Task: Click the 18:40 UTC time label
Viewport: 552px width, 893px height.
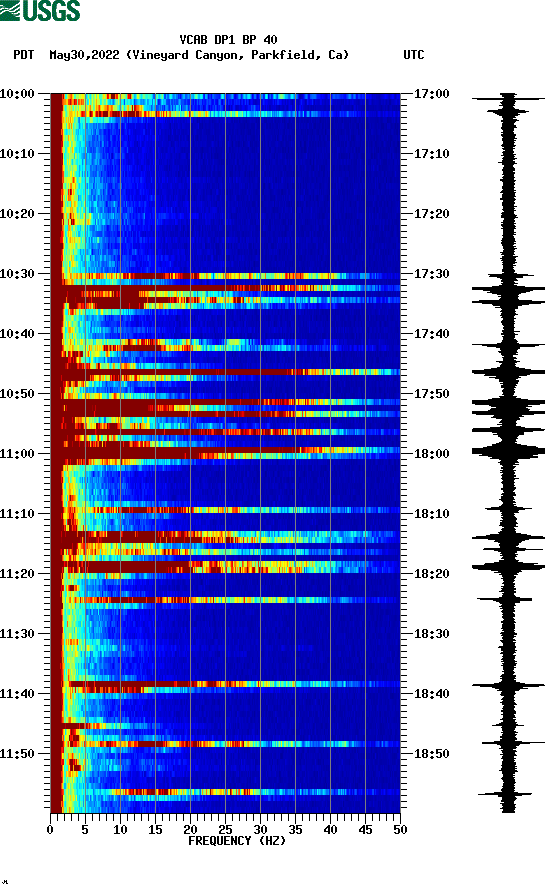Action: (x=431, y=694)
